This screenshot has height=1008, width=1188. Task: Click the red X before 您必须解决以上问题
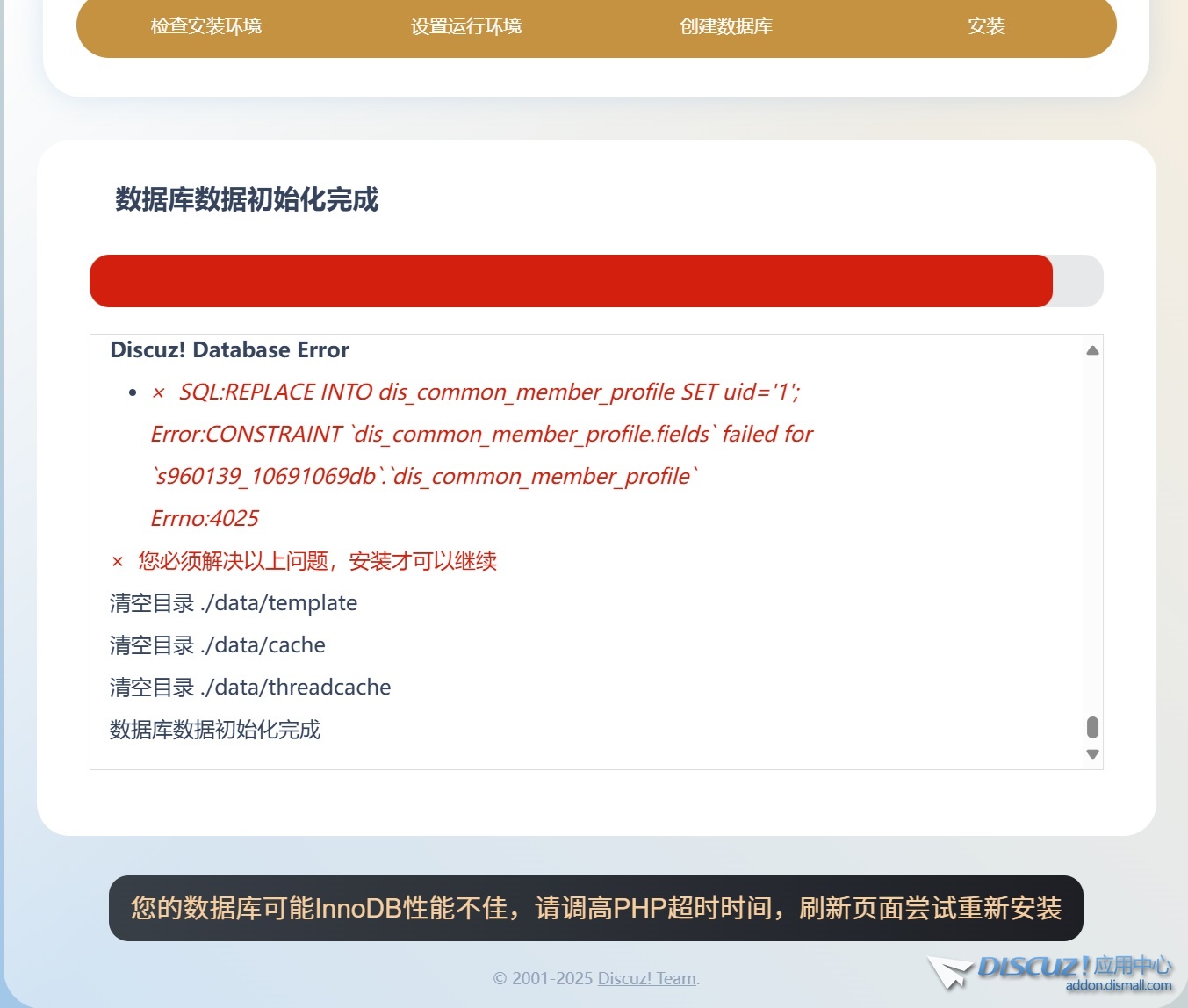coord(118,562)
